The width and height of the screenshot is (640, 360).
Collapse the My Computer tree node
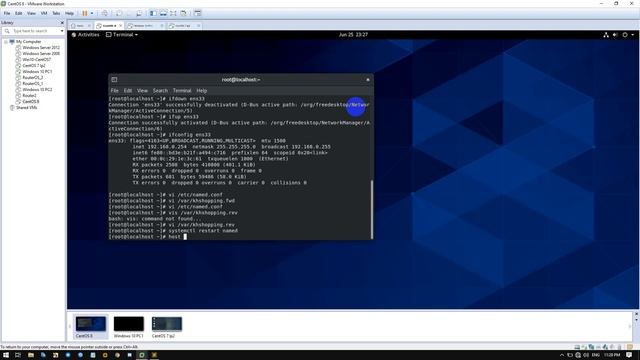[6, 42]
